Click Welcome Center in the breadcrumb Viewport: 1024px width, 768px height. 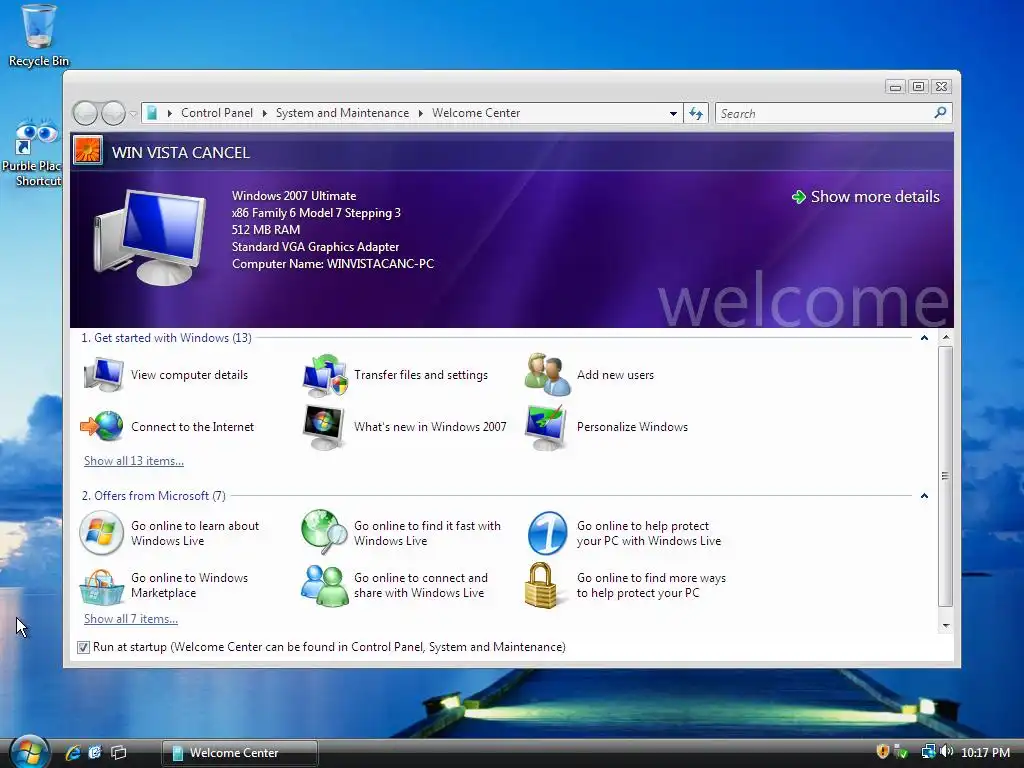[476, 113]
